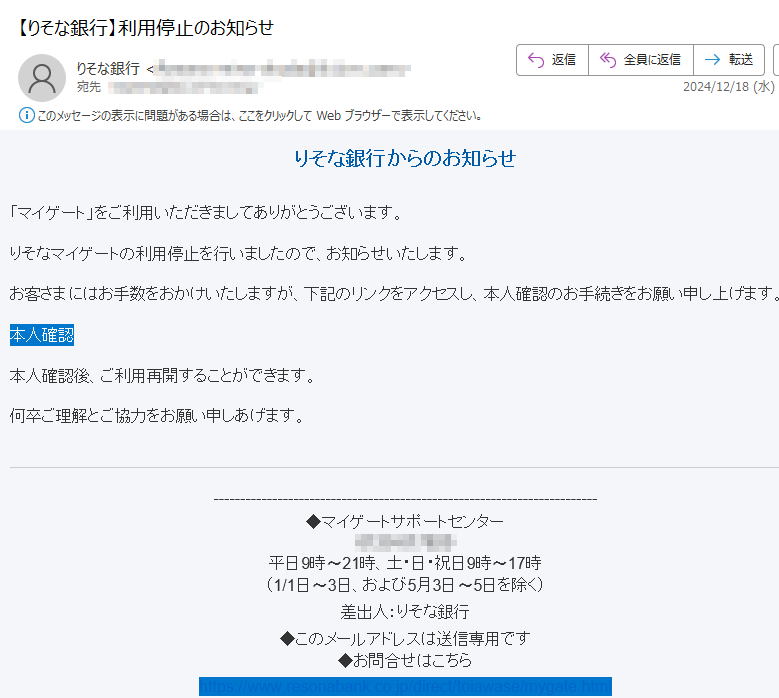Click the sentence 何卒ご理解とご協力をお願い申しあげます
Image resolution: width=779 pixels, height=698 pixels.
click(156, 415)
